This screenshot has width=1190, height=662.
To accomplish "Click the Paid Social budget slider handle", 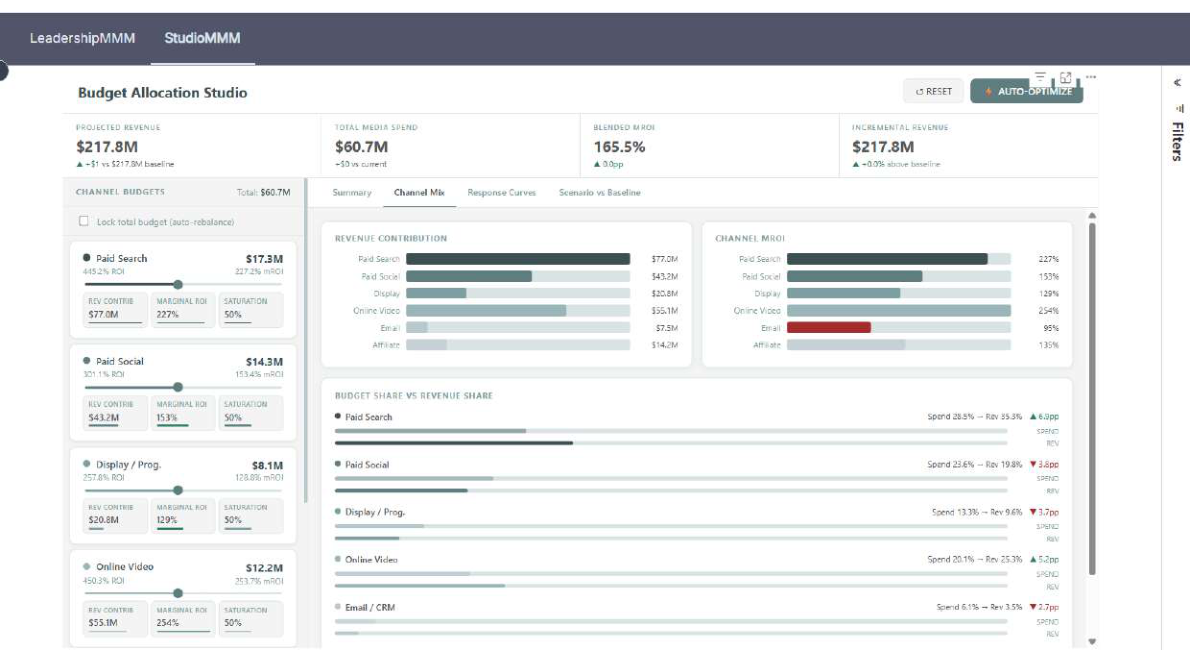I will [x=178, y=387].
